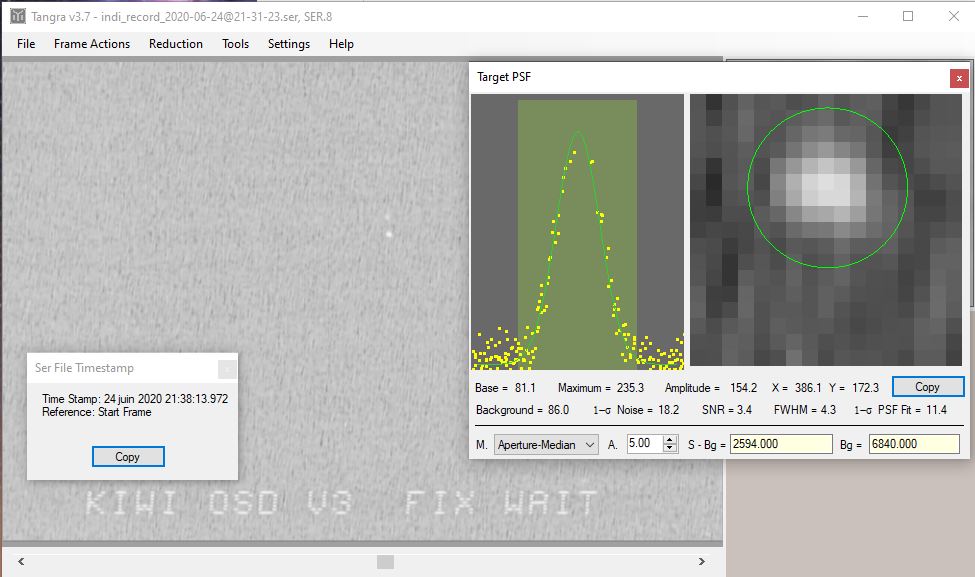
Task: Close the Target PSF dialog
Action: tap(959, 77)
